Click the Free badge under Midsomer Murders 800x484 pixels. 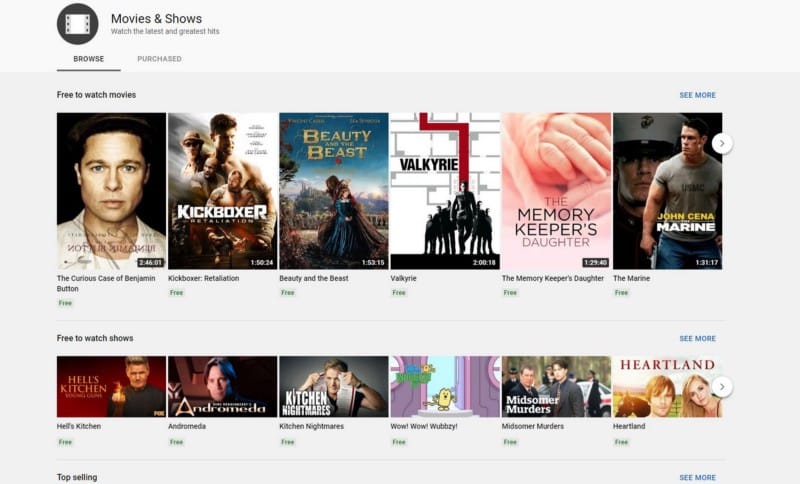pyautogui.click(x=510, y=442)
